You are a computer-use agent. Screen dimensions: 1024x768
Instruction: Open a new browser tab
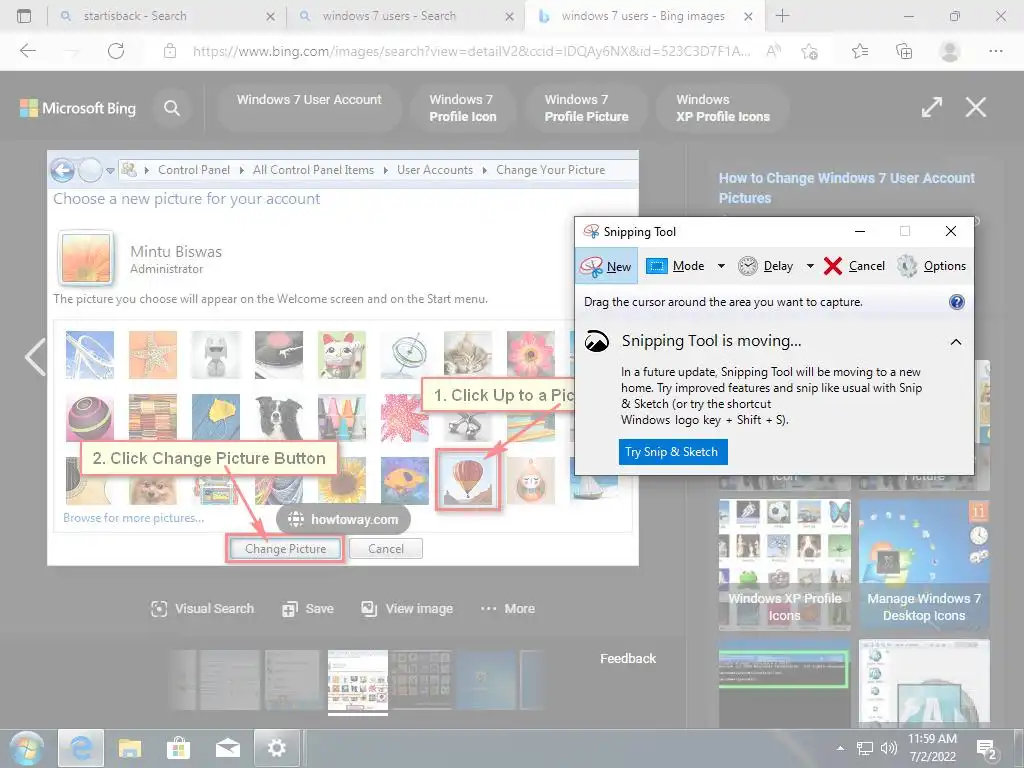tap(782, 16)
